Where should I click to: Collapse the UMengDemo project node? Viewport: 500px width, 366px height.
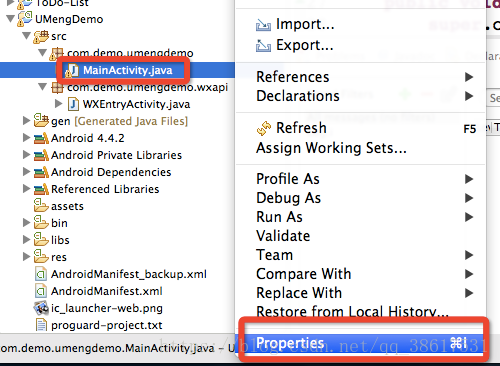tap(11, 19)
